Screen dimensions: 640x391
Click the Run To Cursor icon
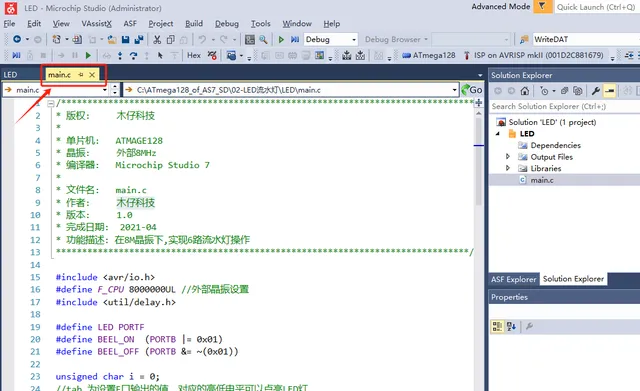click(160, 55)
